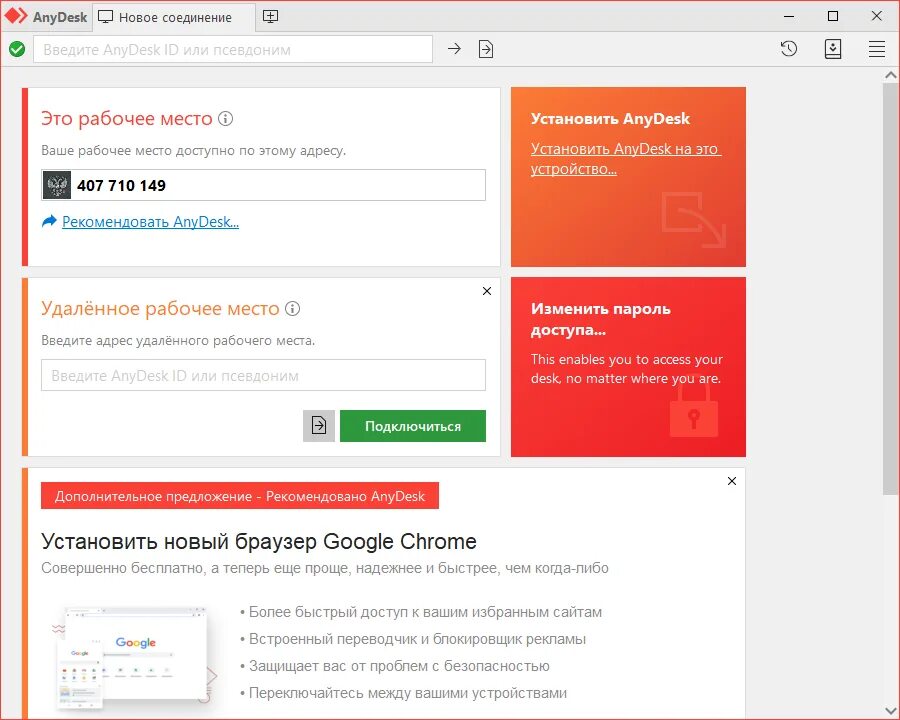Click the green connection status checkmark icon
The height and width of the screenshot is (720, 900).
[17, 49]
